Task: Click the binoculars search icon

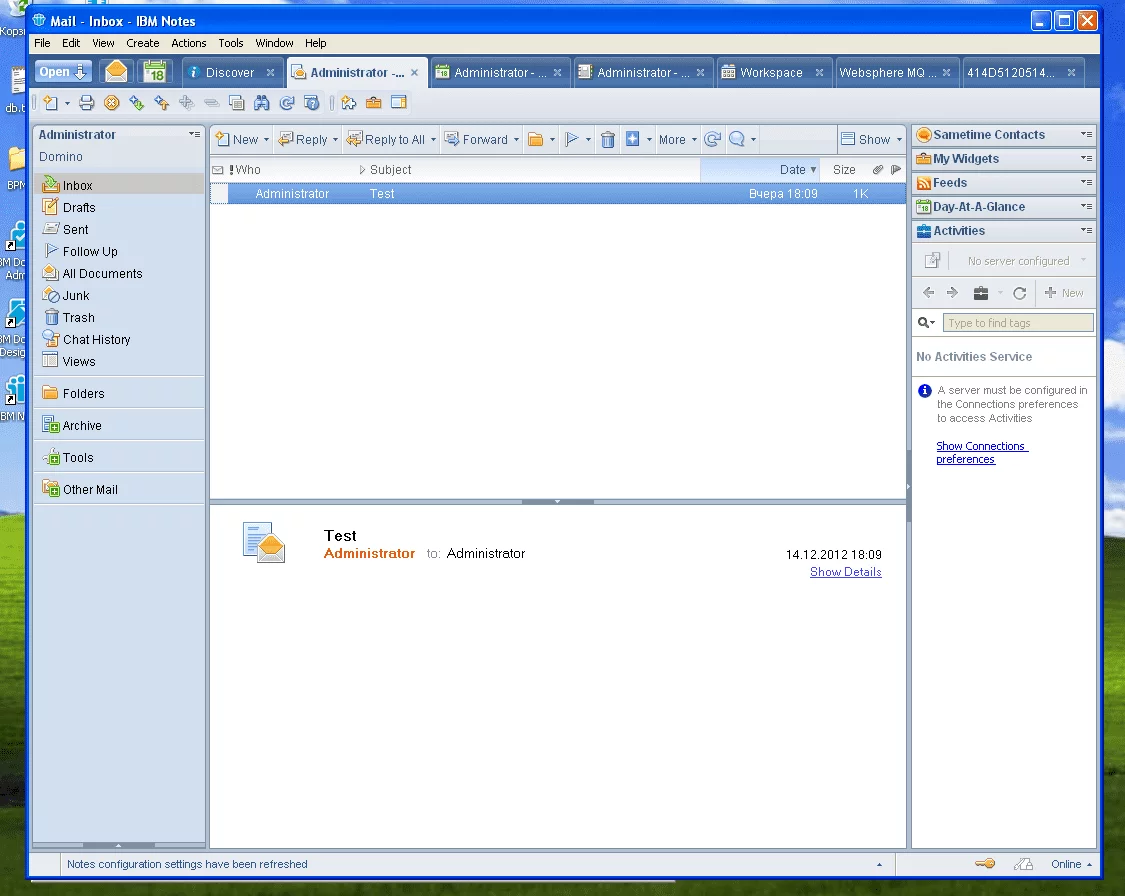Action: point(262,102)
